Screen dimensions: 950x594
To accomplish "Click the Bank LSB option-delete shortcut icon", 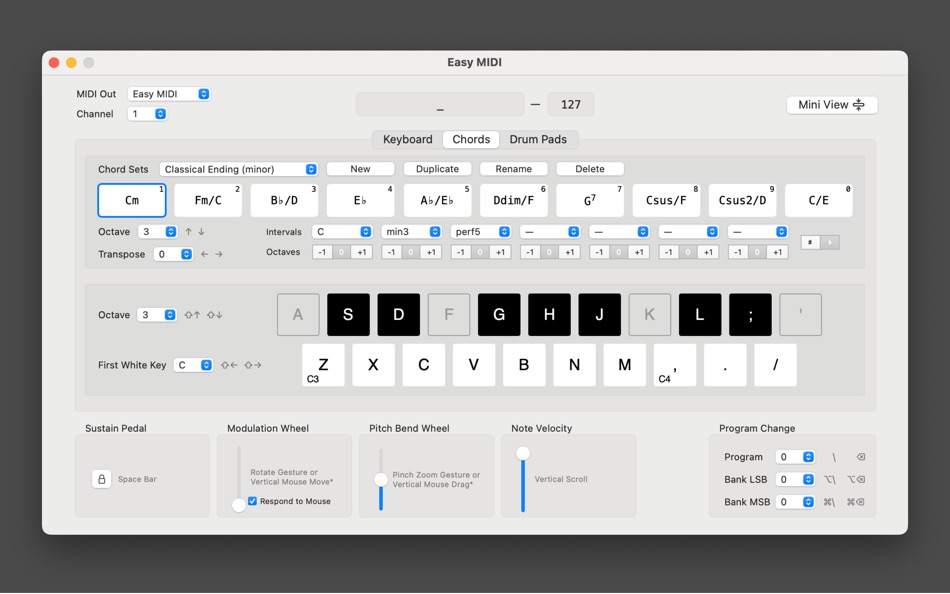I will [x=855, y=479].
